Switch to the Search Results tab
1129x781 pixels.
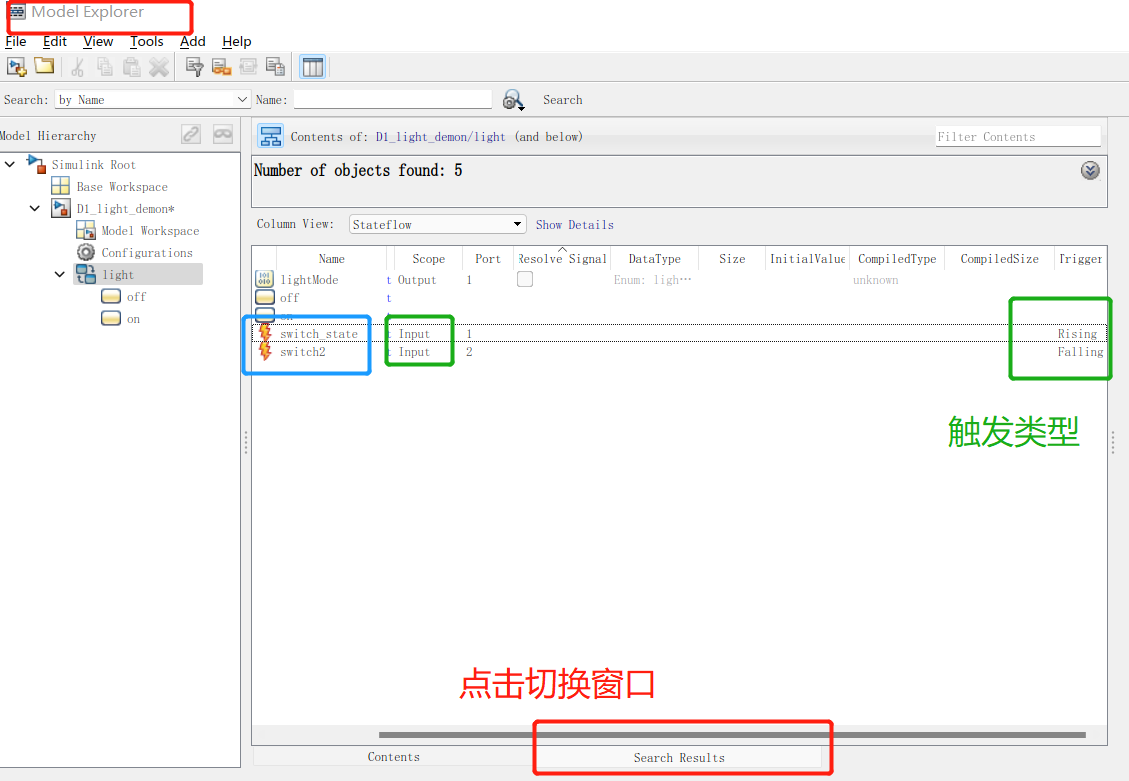(682, 757)
